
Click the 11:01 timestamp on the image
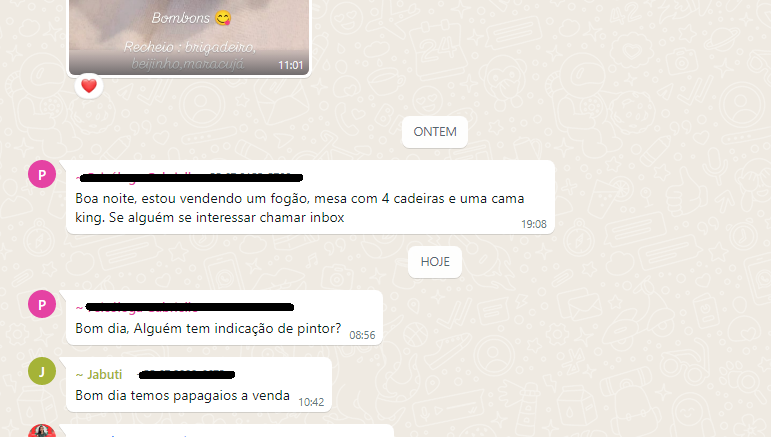291,65
